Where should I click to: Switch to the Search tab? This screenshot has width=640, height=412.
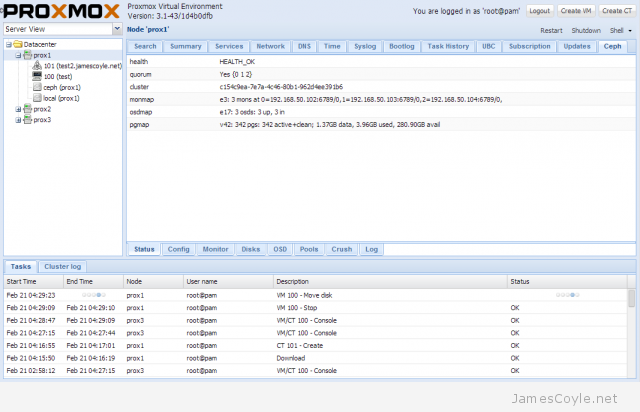145,47
